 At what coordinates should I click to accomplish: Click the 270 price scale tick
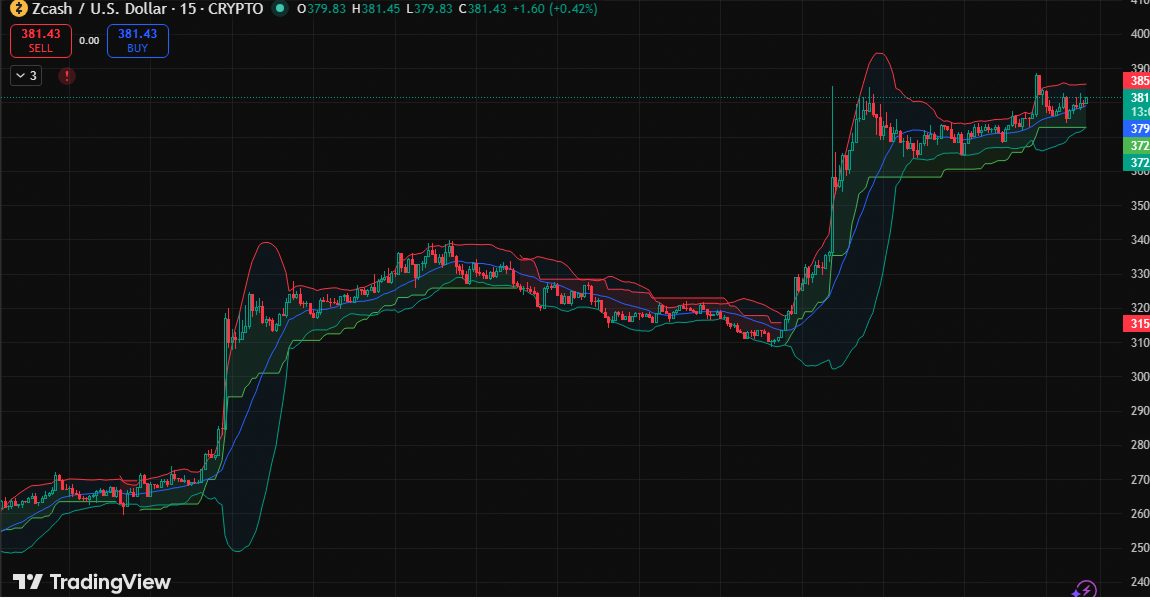click(1140, 479)
